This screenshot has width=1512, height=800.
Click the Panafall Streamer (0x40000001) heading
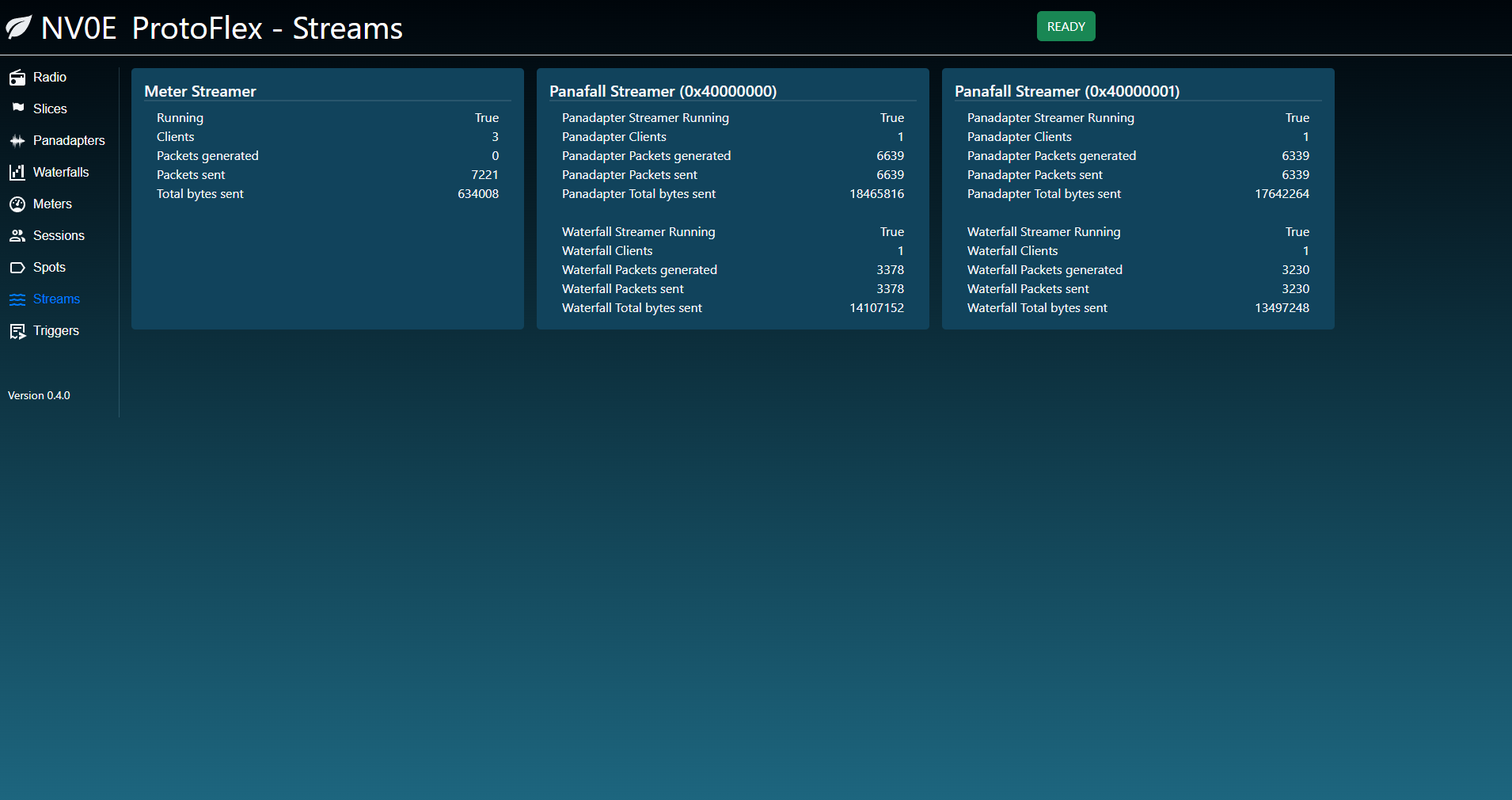1067,91
